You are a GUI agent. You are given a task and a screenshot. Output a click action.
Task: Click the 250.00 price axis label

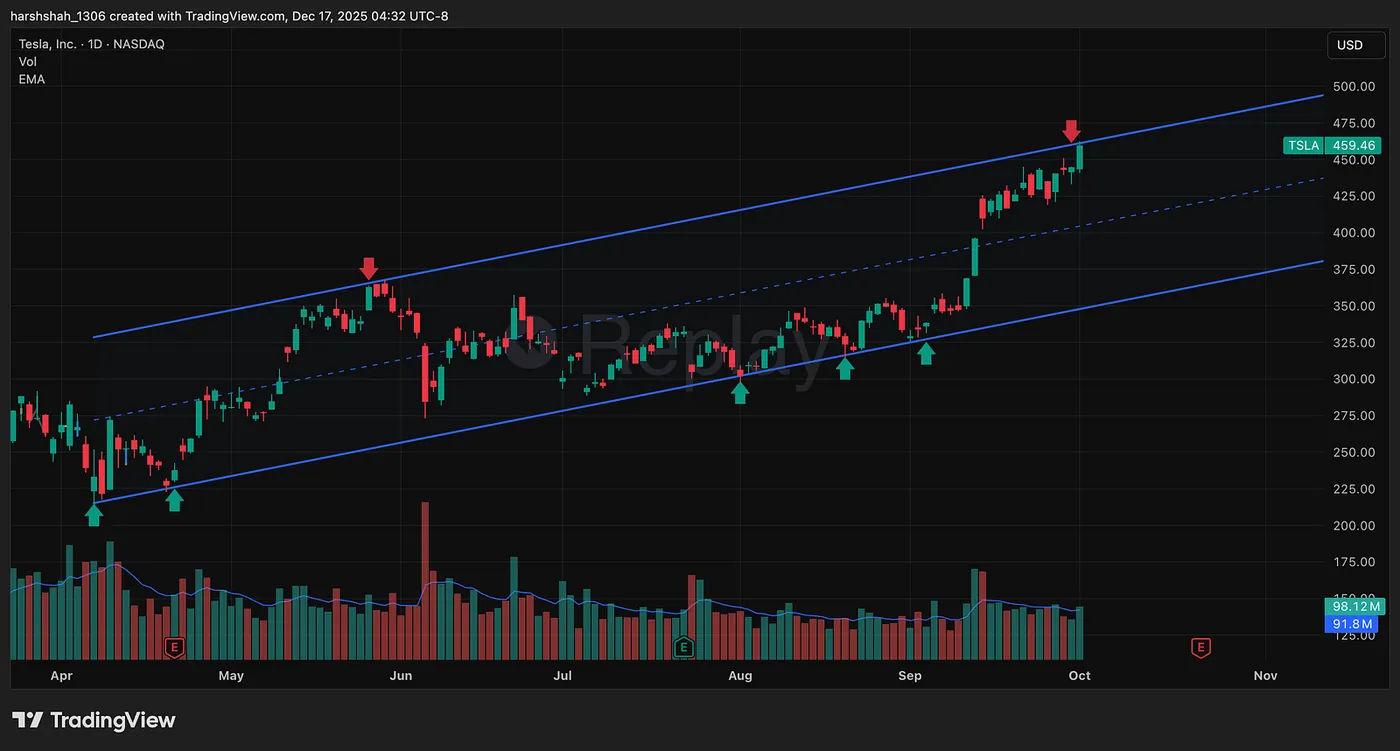(1354, 453)
